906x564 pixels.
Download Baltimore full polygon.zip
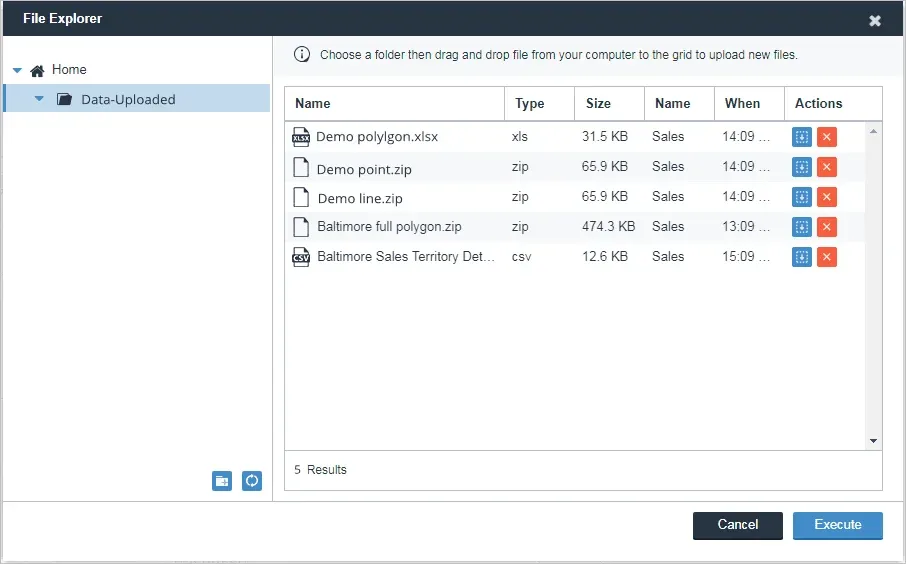click(x=801, y=227)
